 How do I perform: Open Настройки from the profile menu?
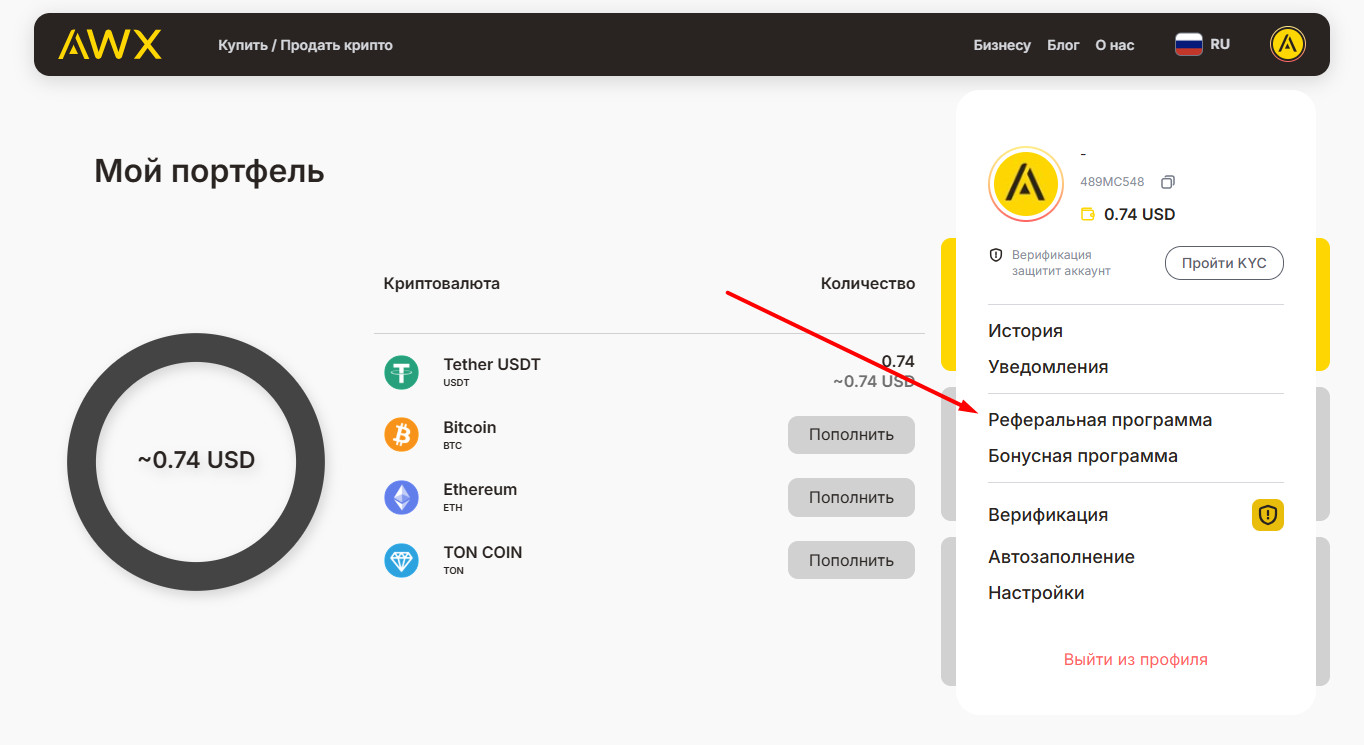point(1036,593)
